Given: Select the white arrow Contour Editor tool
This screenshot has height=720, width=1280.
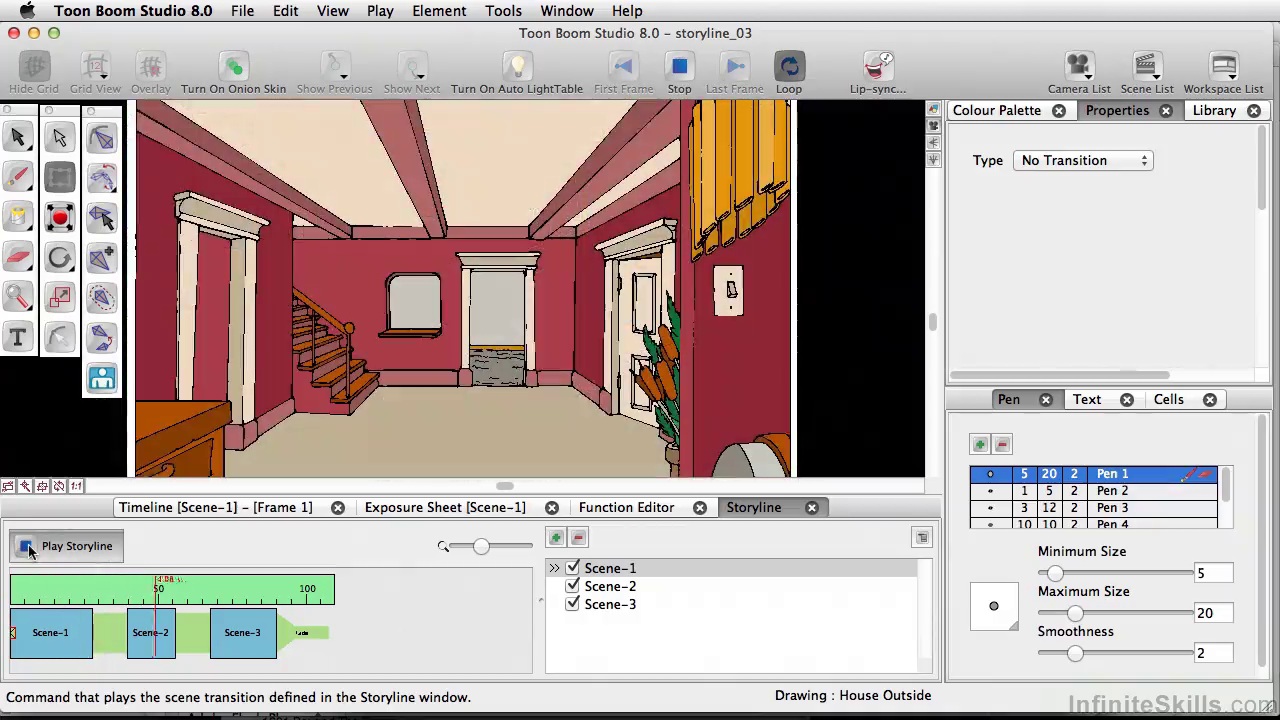Looking at the screenshot, I should [x=60, y=137].
